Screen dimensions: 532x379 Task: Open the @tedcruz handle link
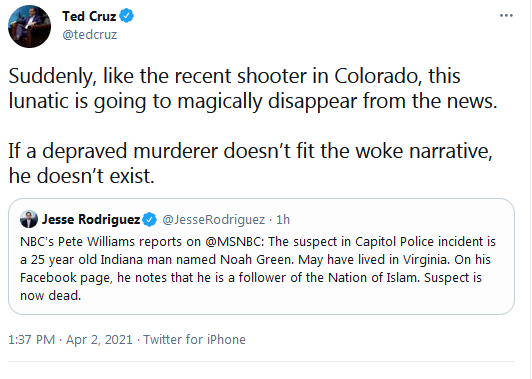90,35
